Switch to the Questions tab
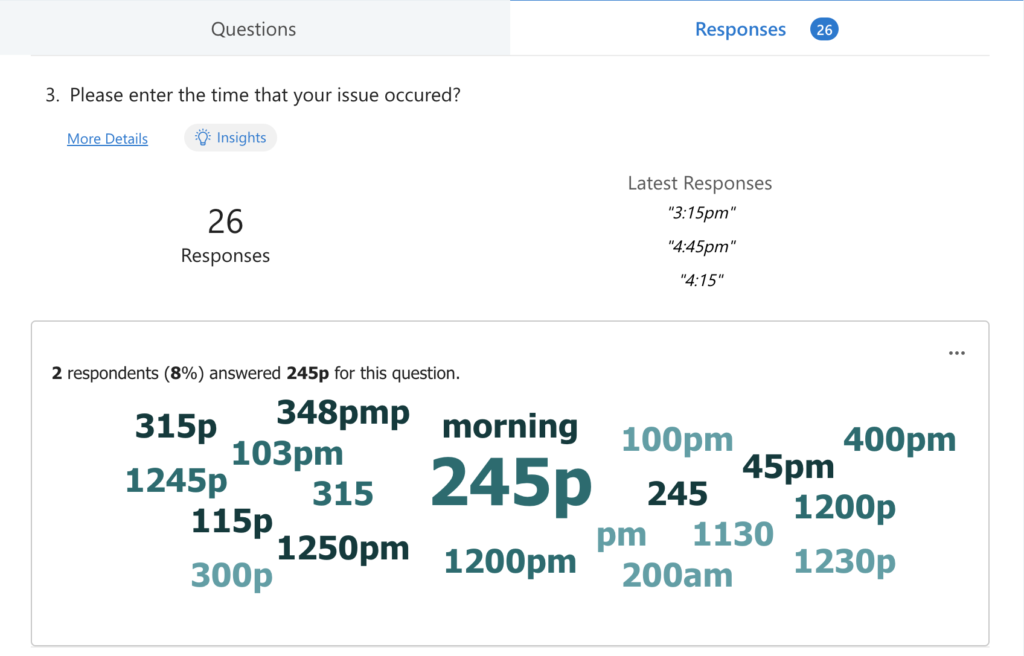The image size is (1024, 656). click(253, 29)
